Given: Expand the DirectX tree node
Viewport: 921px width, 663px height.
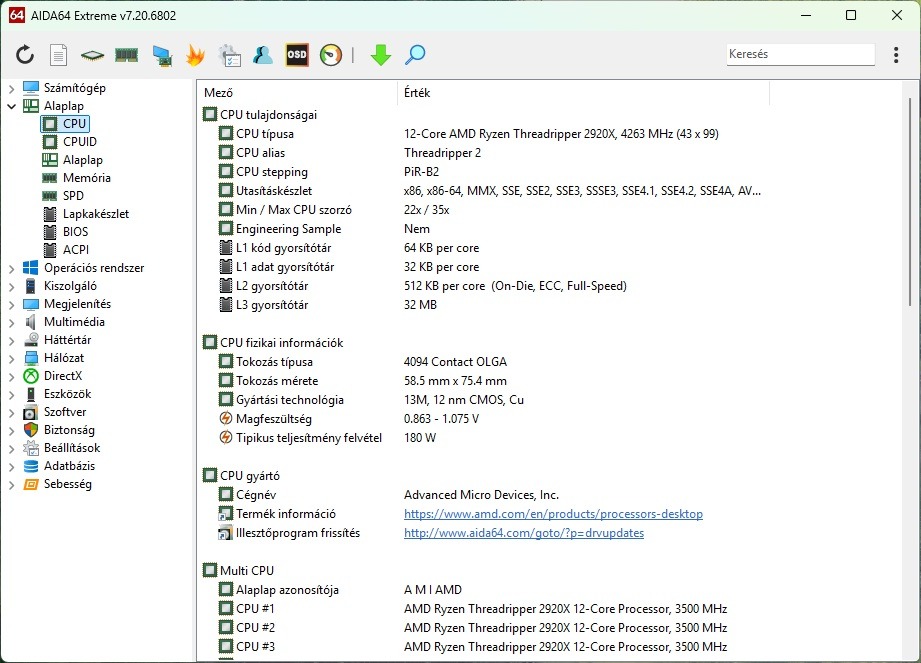Looking at the screenshot, I should point(11,376).
